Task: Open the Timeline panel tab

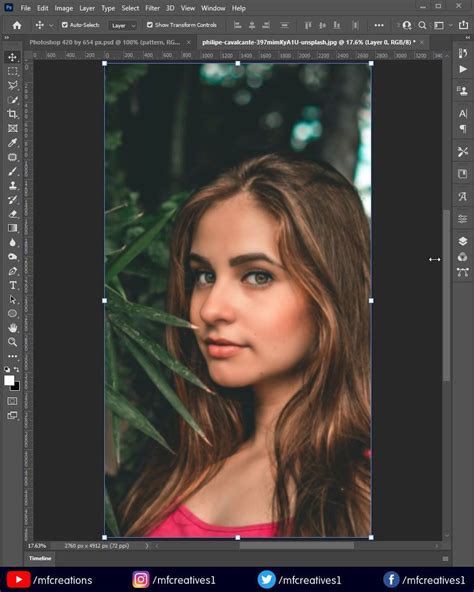Action: pyautogui.click(x=40, y=558)
